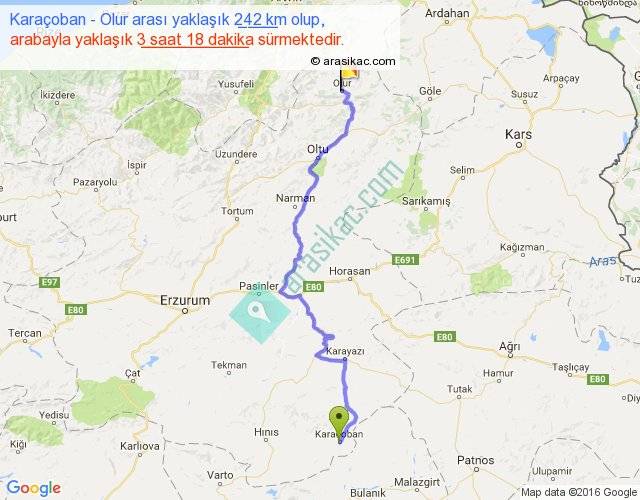Select the Erzurum city label
640x500 pixels.
pyautogui.click(x=185, y=301)
